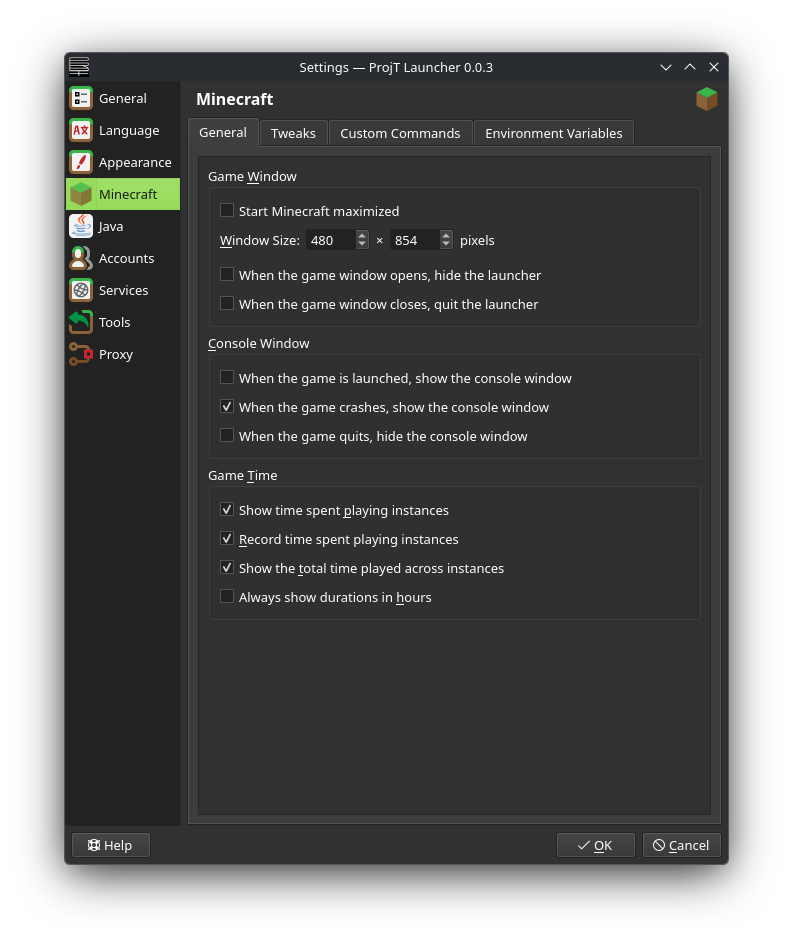Disable show console when game crashes
The height and width of the screenshot is (941, 793).
[226, 407]
